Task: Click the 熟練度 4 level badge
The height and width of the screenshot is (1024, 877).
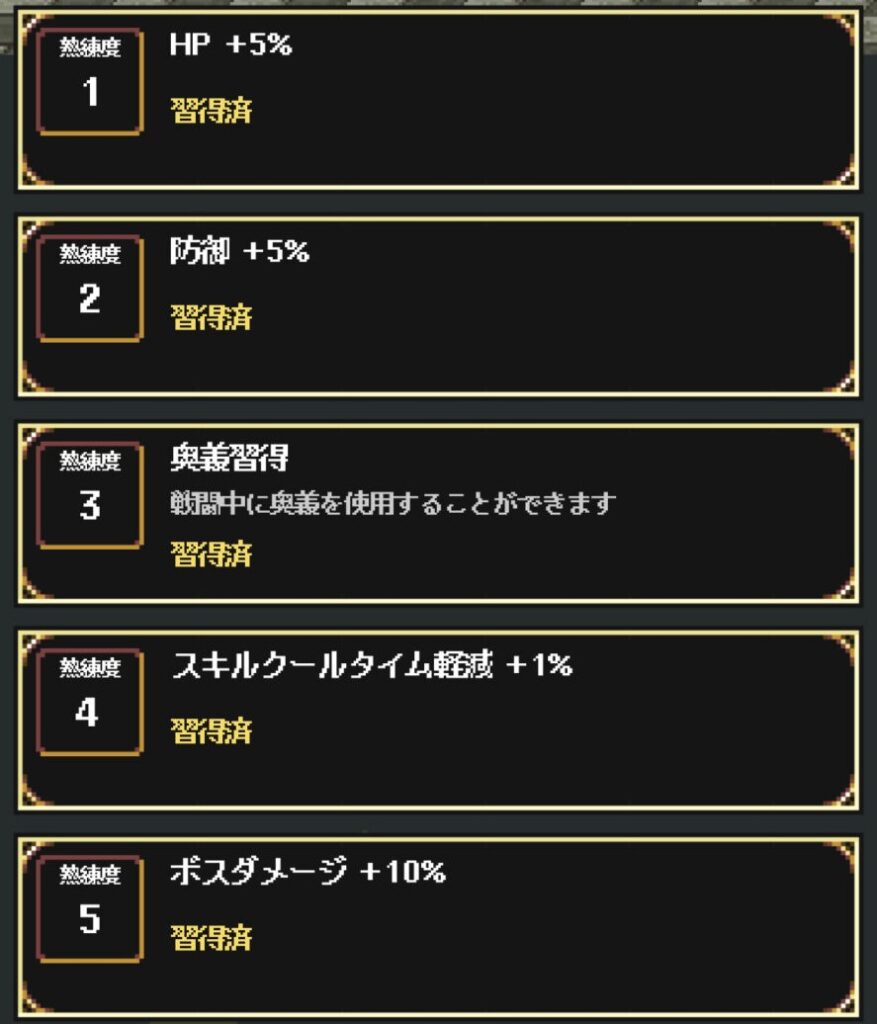Action: click(x=90, y=702)
